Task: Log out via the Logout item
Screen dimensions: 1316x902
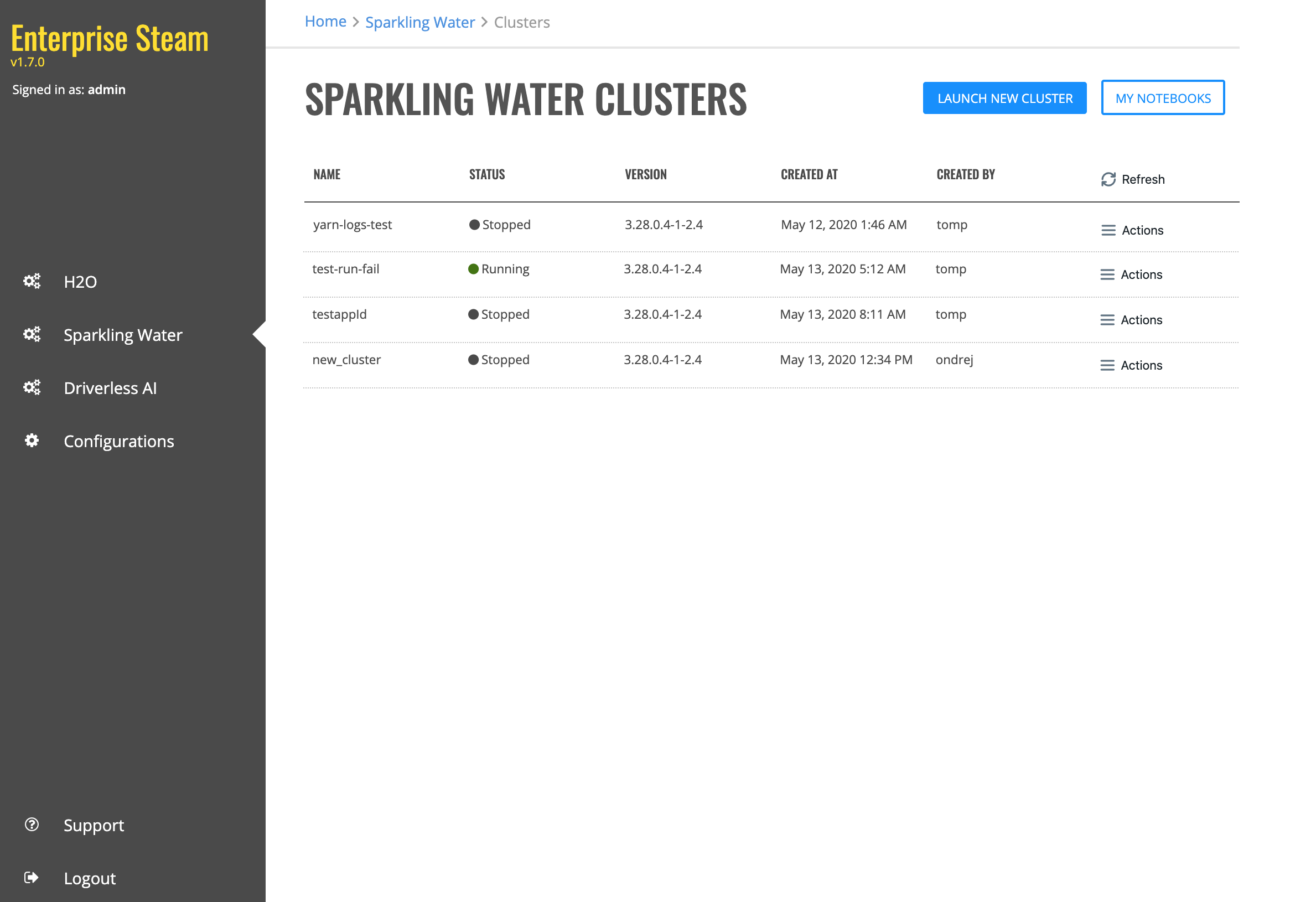Action: (90, 878)
